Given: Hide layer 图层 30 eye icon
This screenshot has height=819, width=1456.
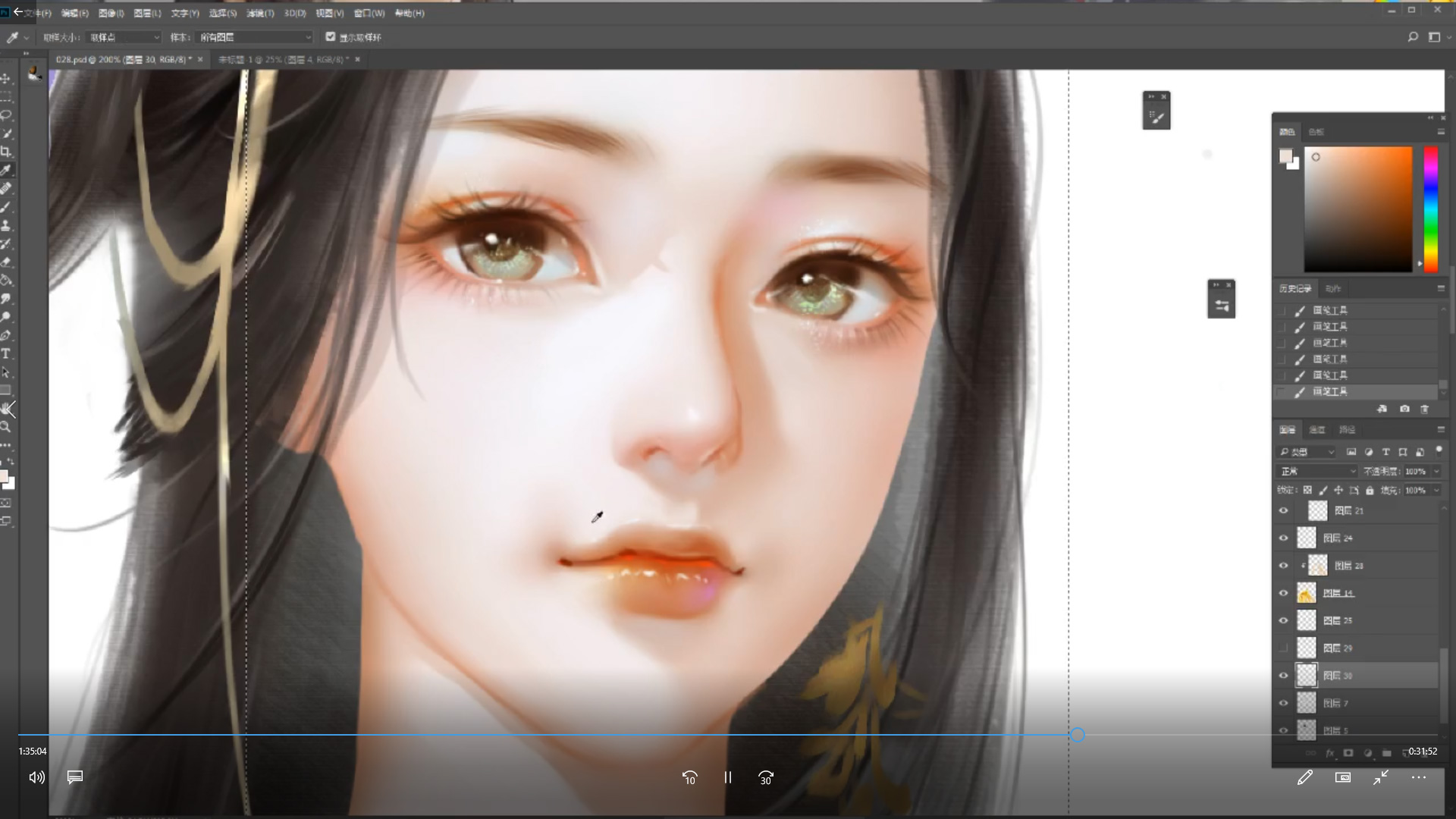Looking at the screenshot, I should 1283,676.
